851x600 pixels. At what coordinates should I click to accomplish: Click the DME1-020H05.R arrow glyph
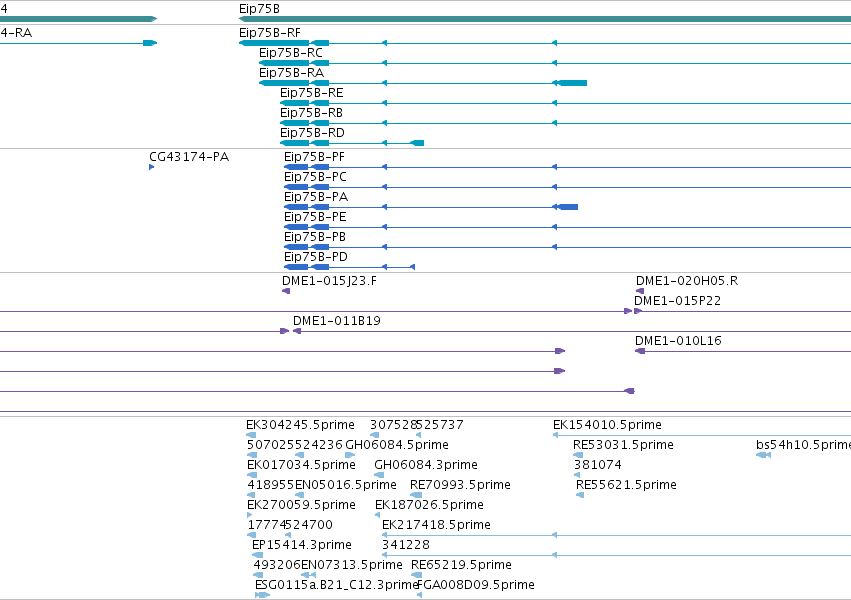[x=640, y=291]
